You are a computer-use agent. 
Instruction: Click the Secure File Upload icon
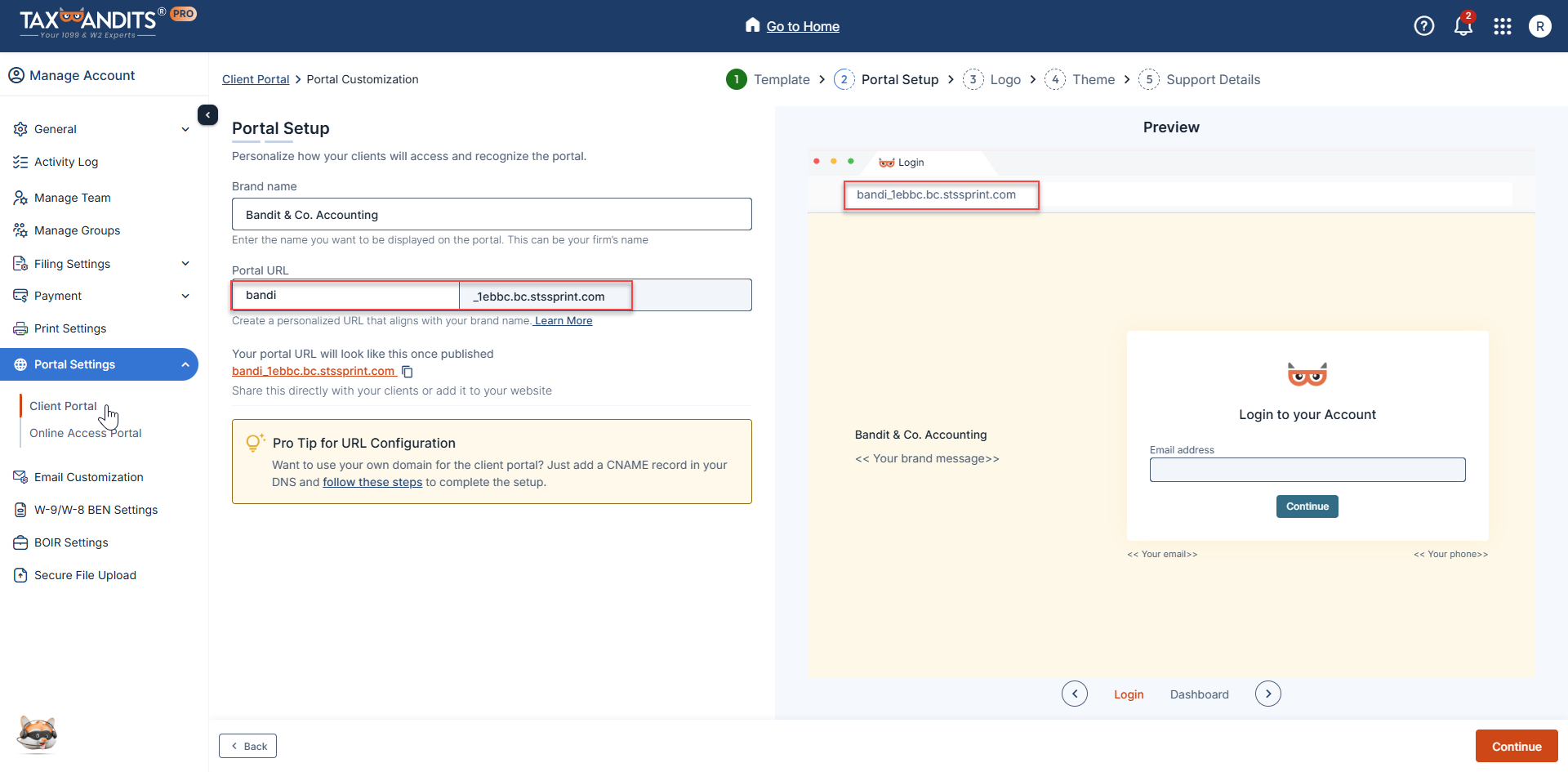coord(20,575)
